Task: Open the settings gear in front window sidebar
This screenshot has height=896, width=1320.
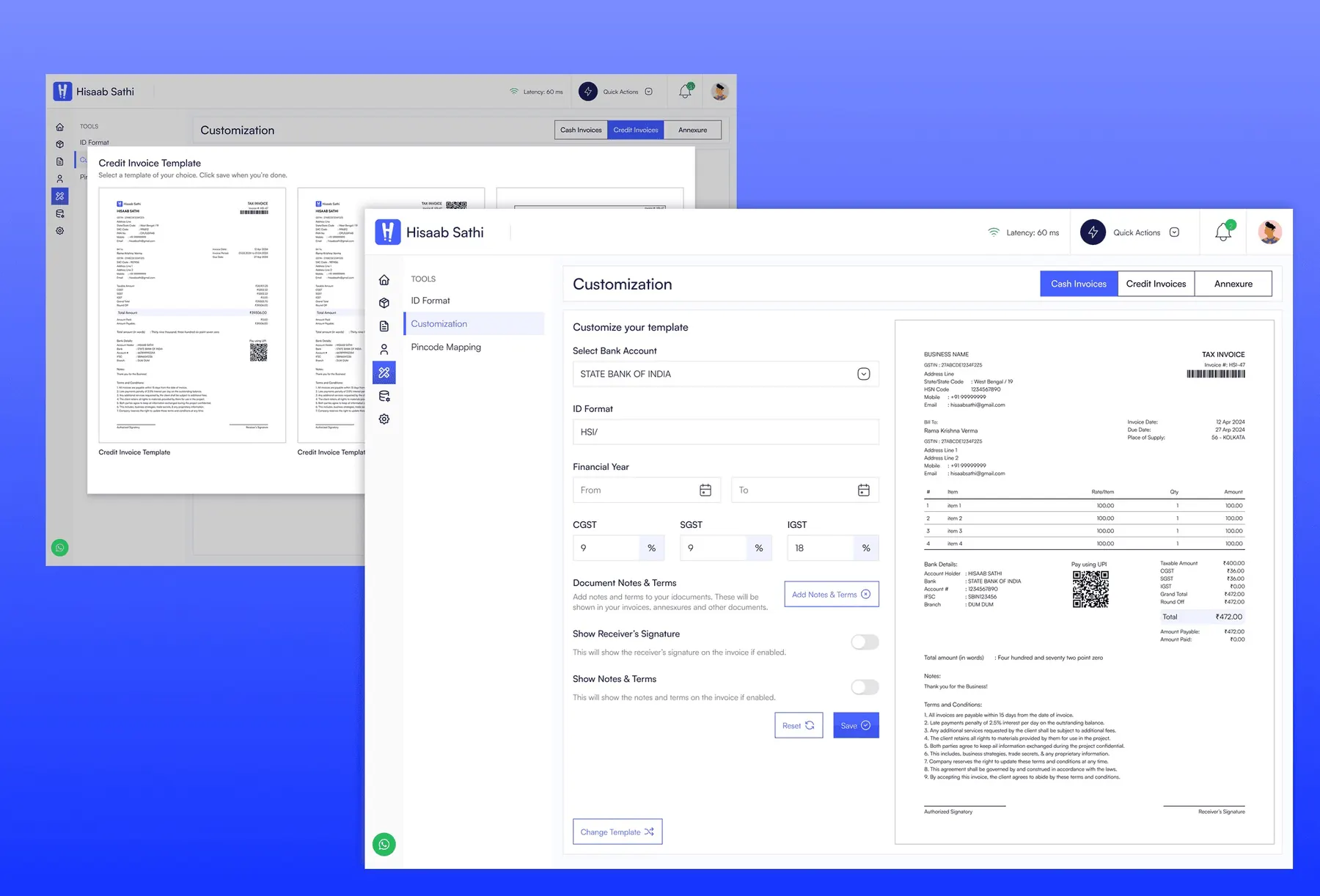Action: [384, 419]
